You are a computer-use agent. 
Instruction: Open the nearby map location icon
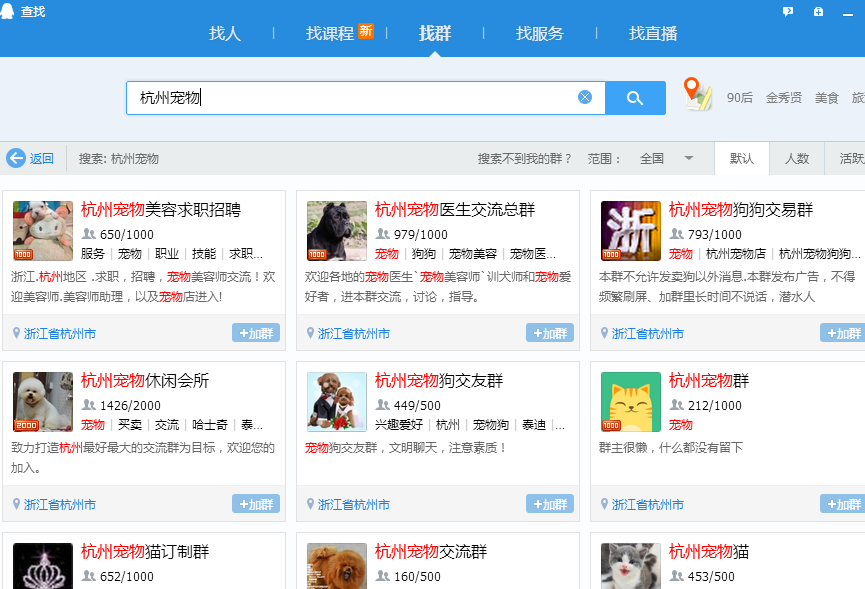point(697,94)
